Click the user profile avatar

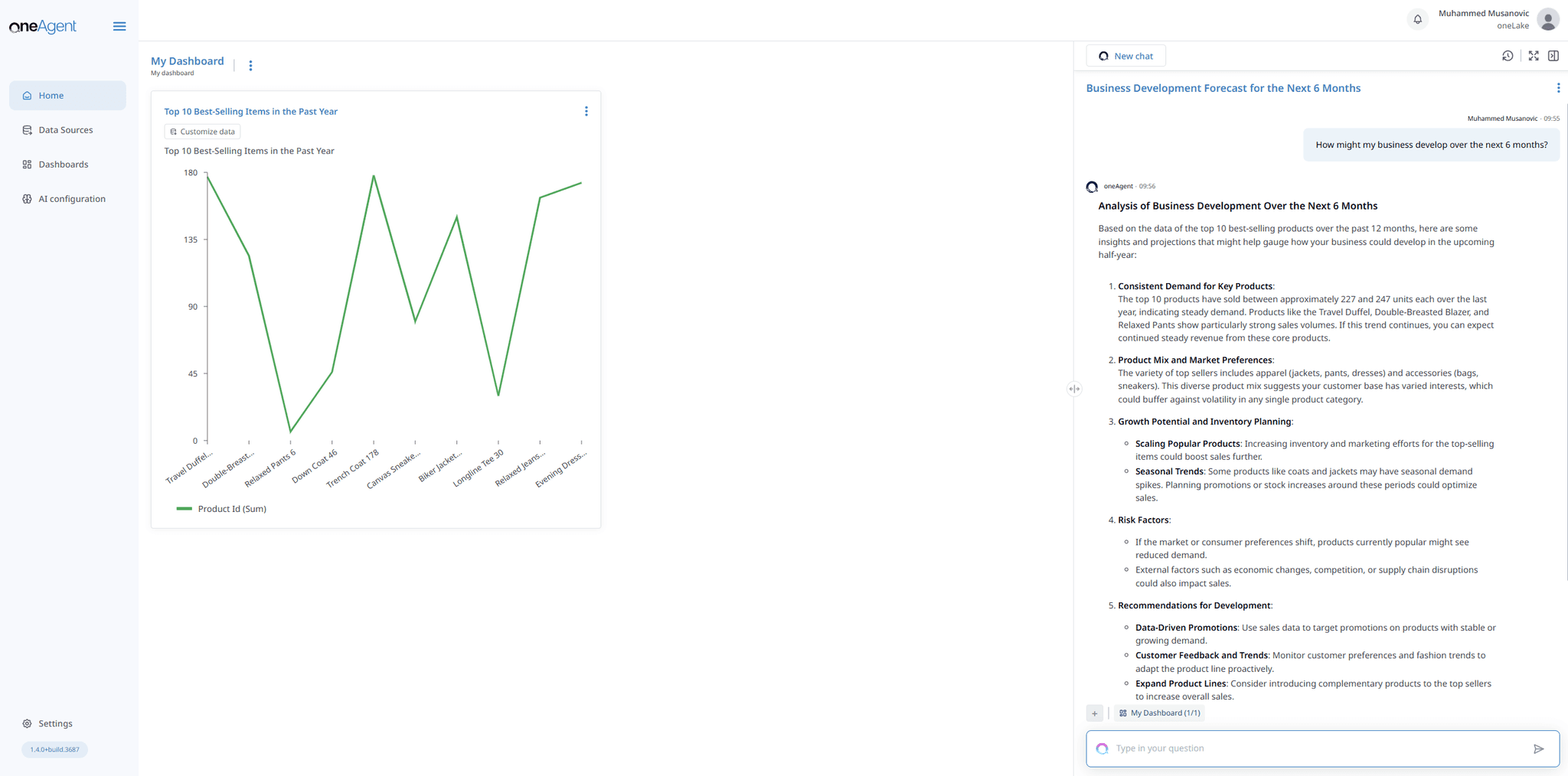pyautogui.click(x=1547, y=19)
